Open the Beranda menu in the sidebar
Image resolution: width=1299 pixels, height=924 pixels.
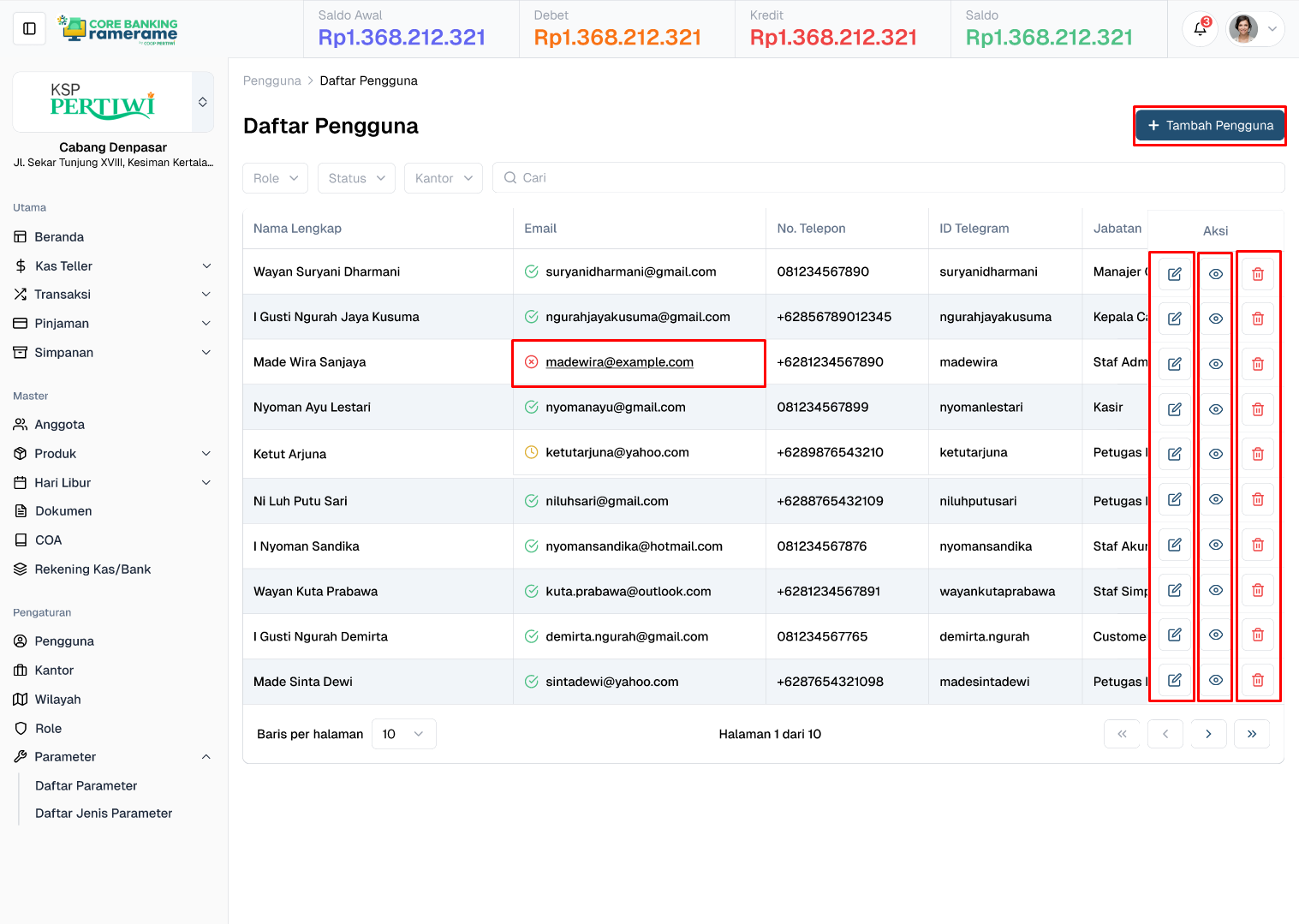(58, 236)
